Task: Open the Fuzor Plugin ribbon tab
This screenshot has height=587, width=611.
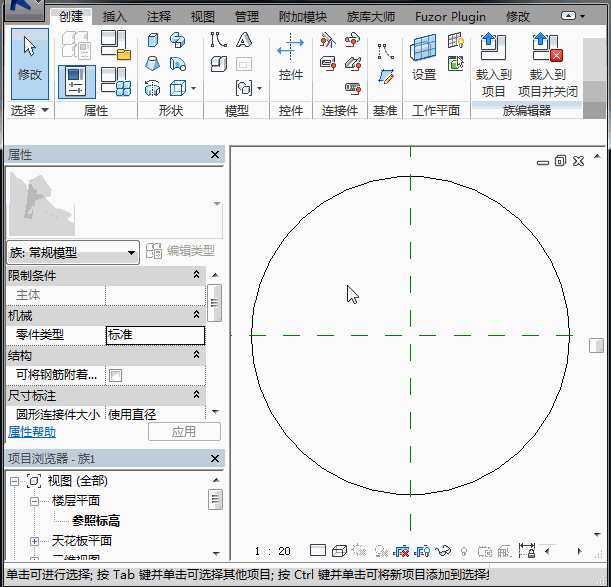Action: pos(450,17)
